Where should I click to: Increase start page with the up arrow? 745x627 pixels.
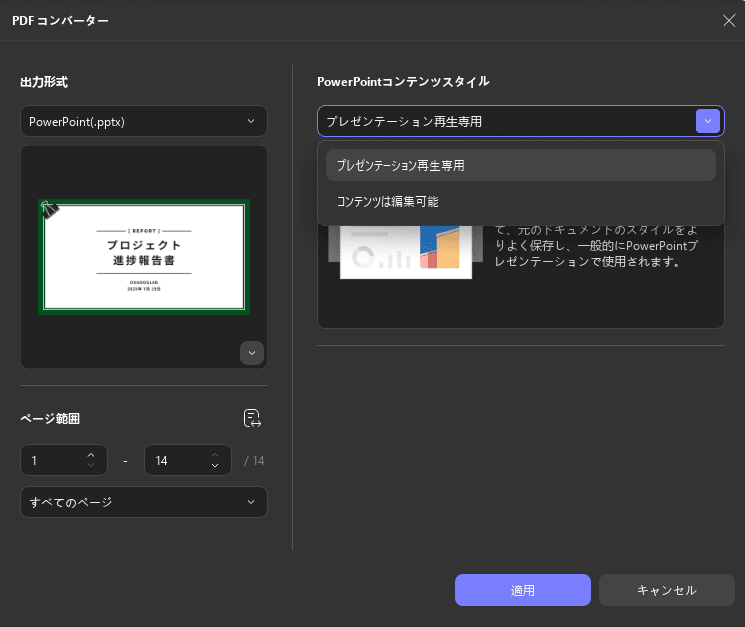[x=91, y=455]
